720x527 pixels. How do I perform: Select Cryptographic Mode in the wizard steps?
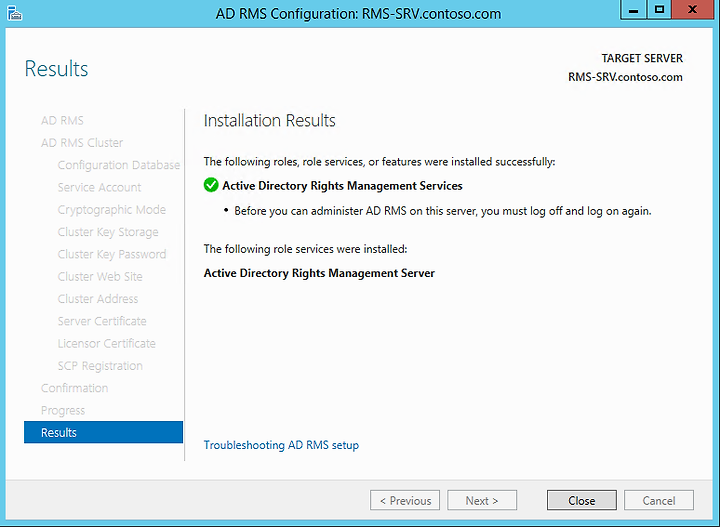tap(112, 210)
